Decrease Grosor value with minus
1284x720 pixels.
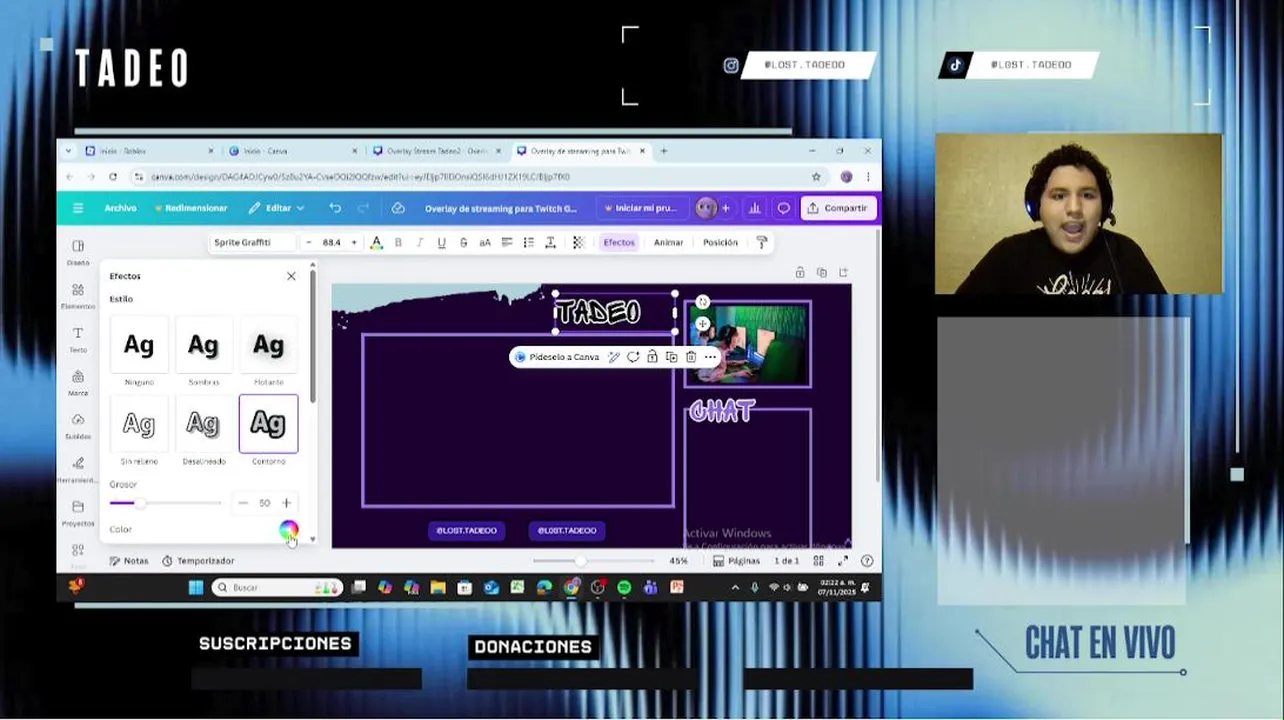[243, 503]
